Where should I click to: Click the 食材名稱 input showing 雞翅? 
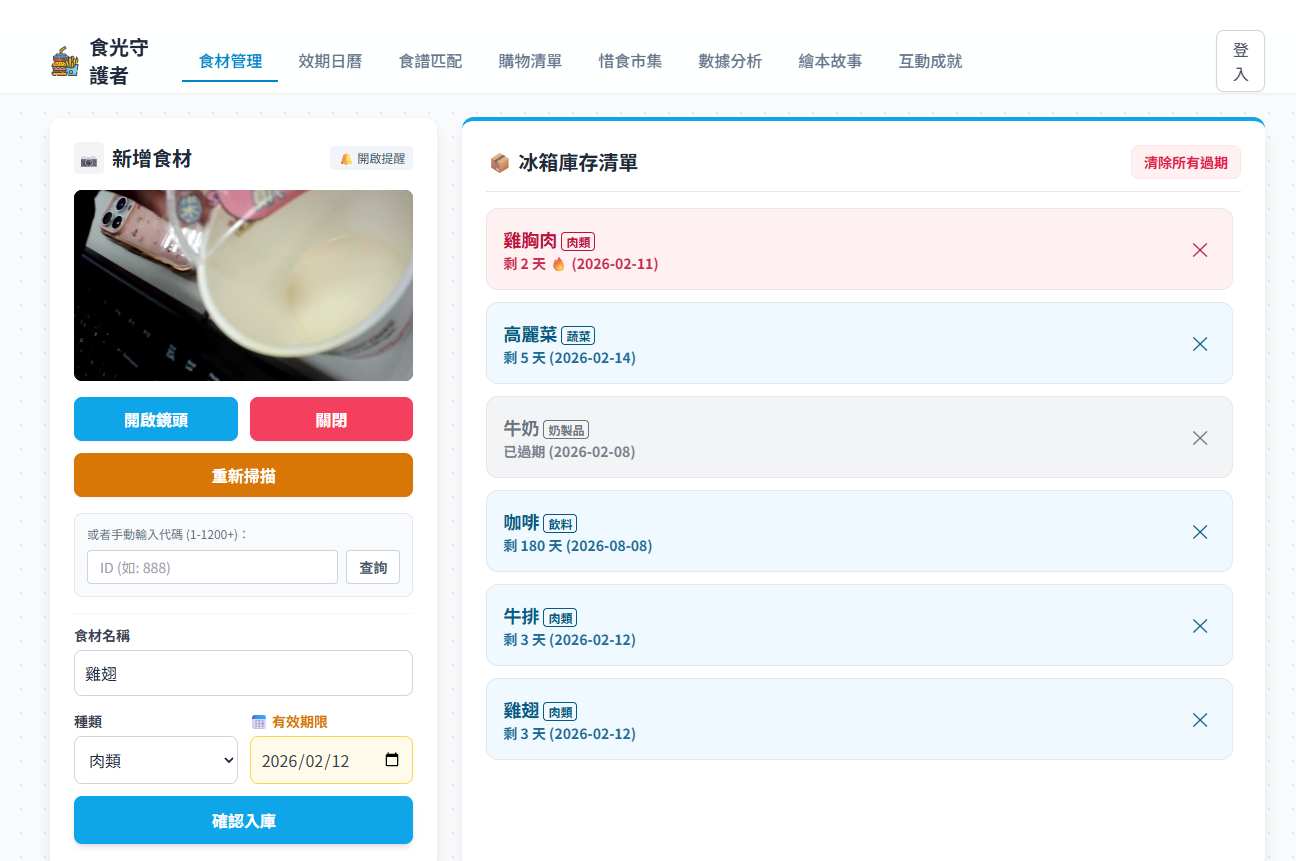click(243, 673)
